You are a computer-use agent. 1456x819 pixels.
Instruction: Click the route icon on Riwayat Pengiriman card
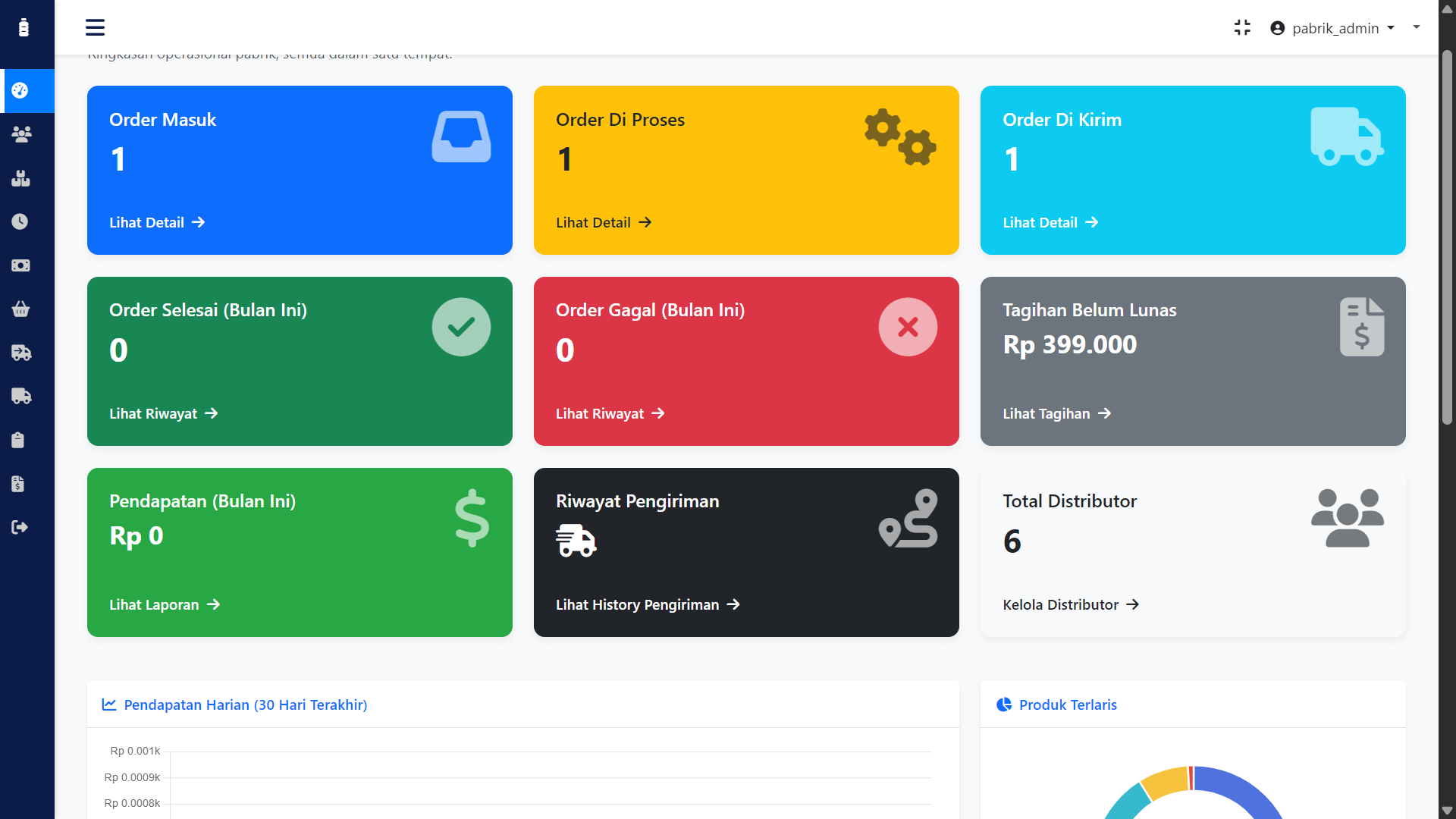click(x=908, y=518)
